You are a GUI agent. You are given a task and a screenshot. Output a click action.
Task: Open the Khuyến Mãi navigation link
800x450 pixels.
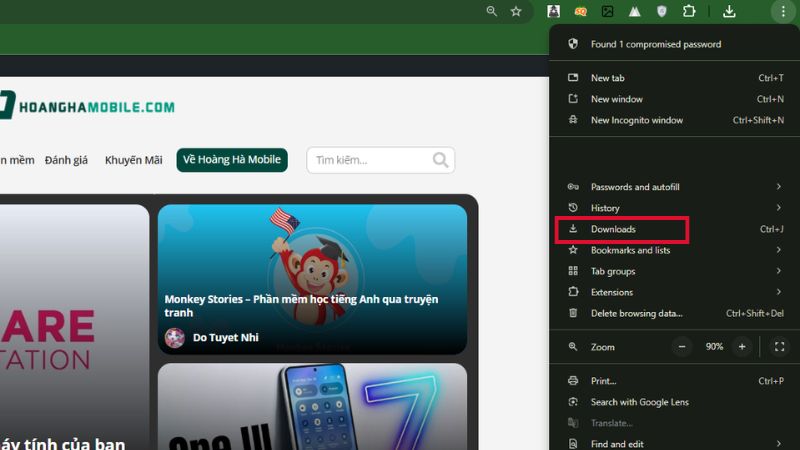point(133,160)
